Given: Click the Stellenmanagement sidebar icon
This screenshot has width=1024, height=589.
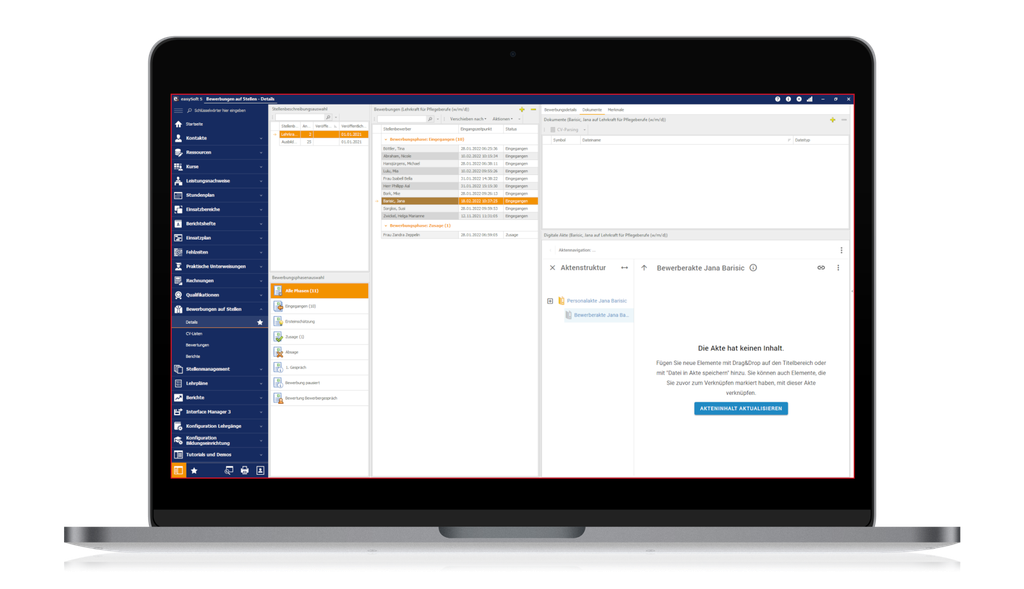Looking at the screenshot, I should pyautogui.click(x=178, y=370).
